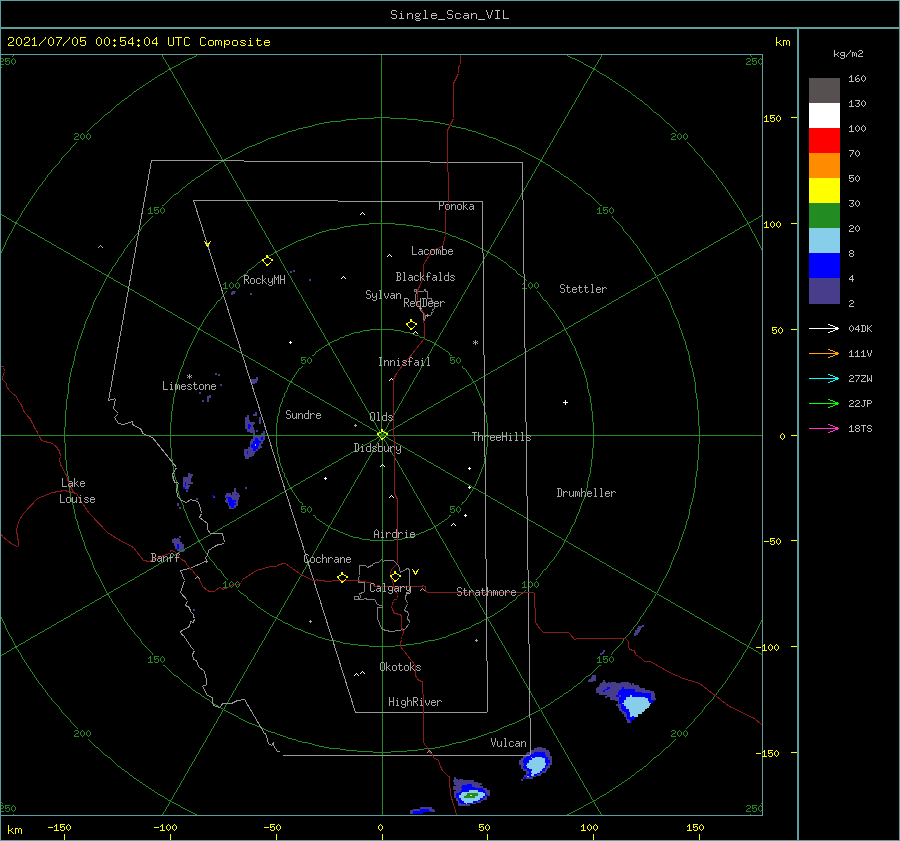Click the cyan 27ZW arrow icon
The width and height of the screenshot is (900, 841).
coord(824,378)
